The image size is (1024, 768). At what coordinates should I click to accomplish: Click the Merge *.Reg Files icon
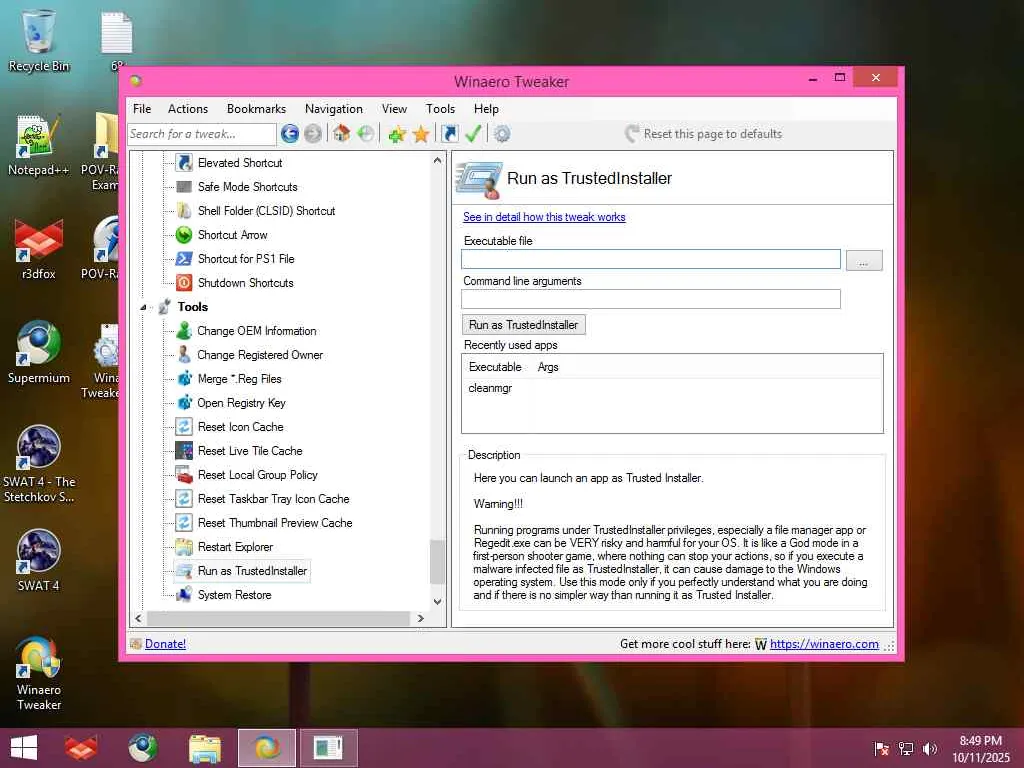pyautogui.click(x=184, y=379)
